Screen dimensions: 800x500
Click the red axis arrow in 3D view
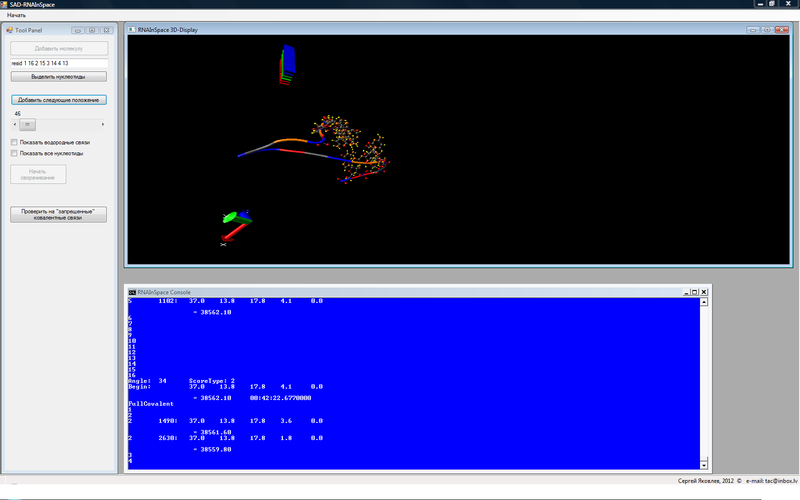[x=233, y=233]
